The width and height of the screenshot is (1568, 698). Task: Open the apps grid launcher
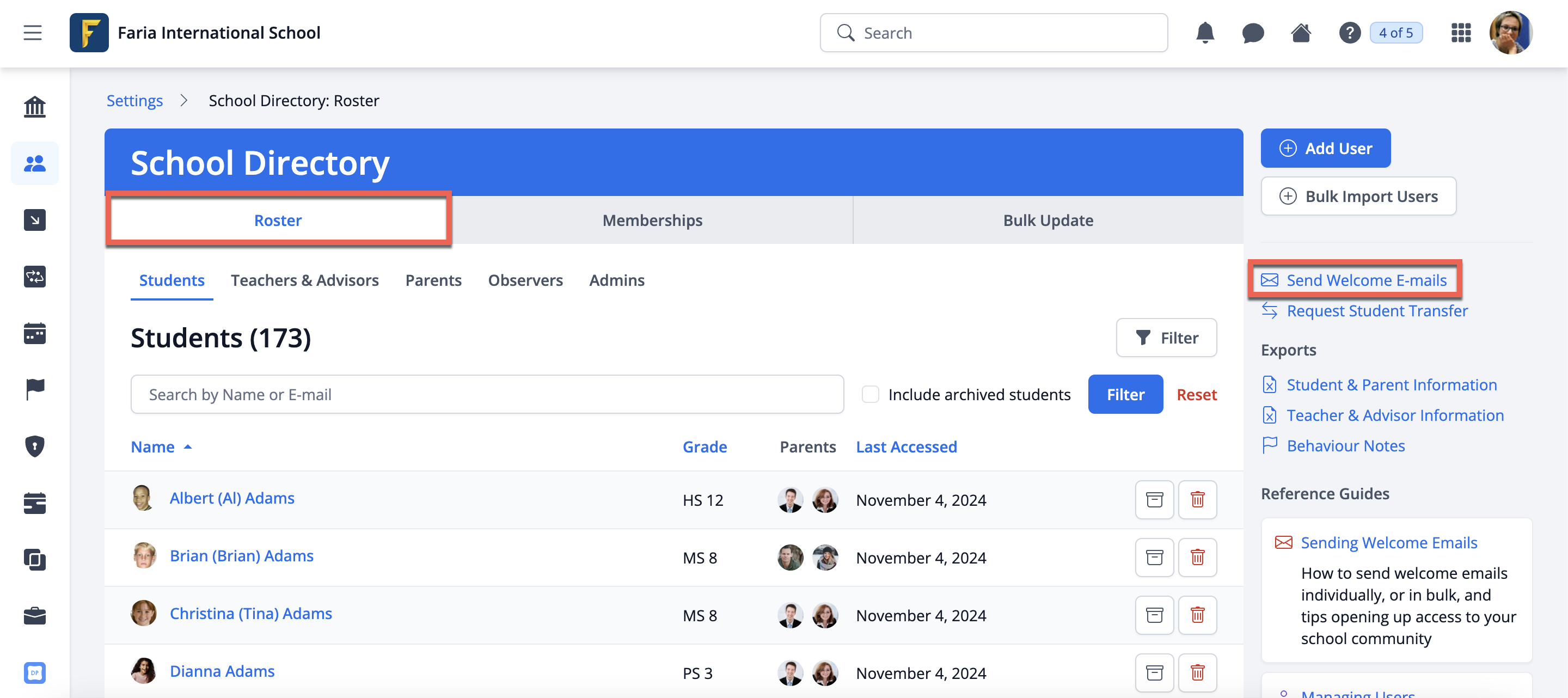point(1460,33)
